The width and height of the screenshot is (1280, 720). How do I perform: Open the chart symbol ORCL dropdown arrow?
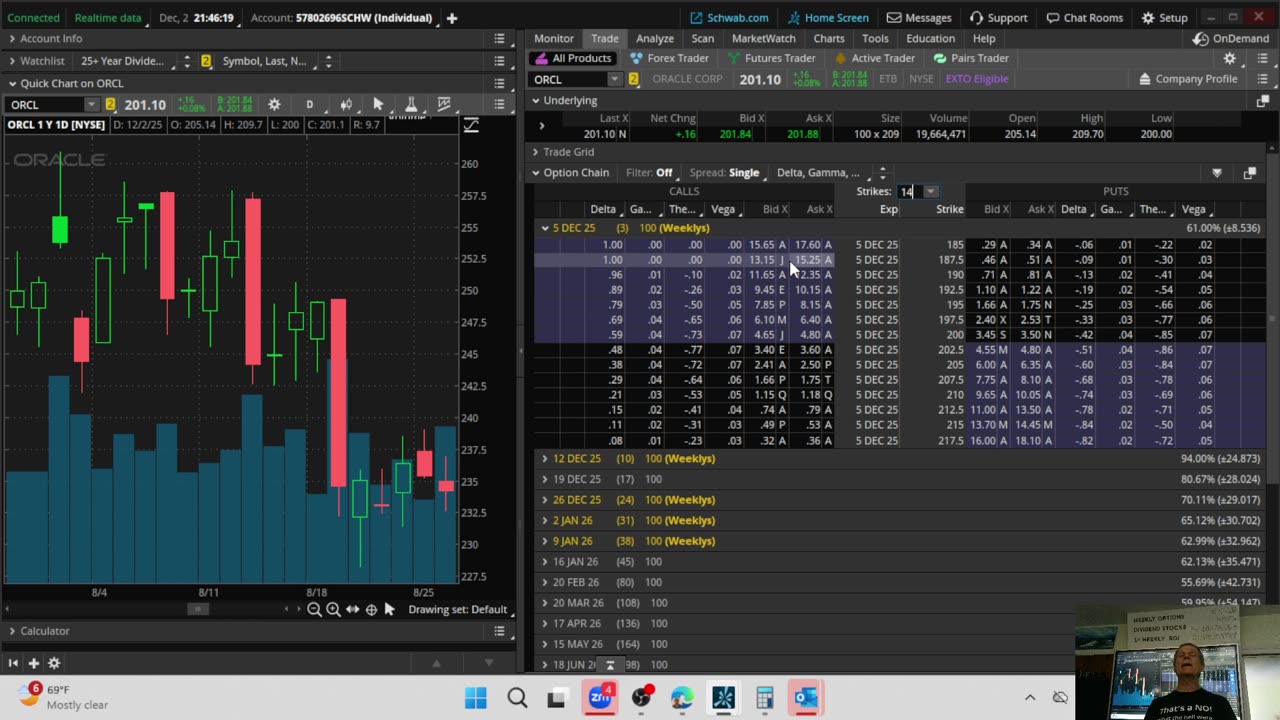(92, 105)
